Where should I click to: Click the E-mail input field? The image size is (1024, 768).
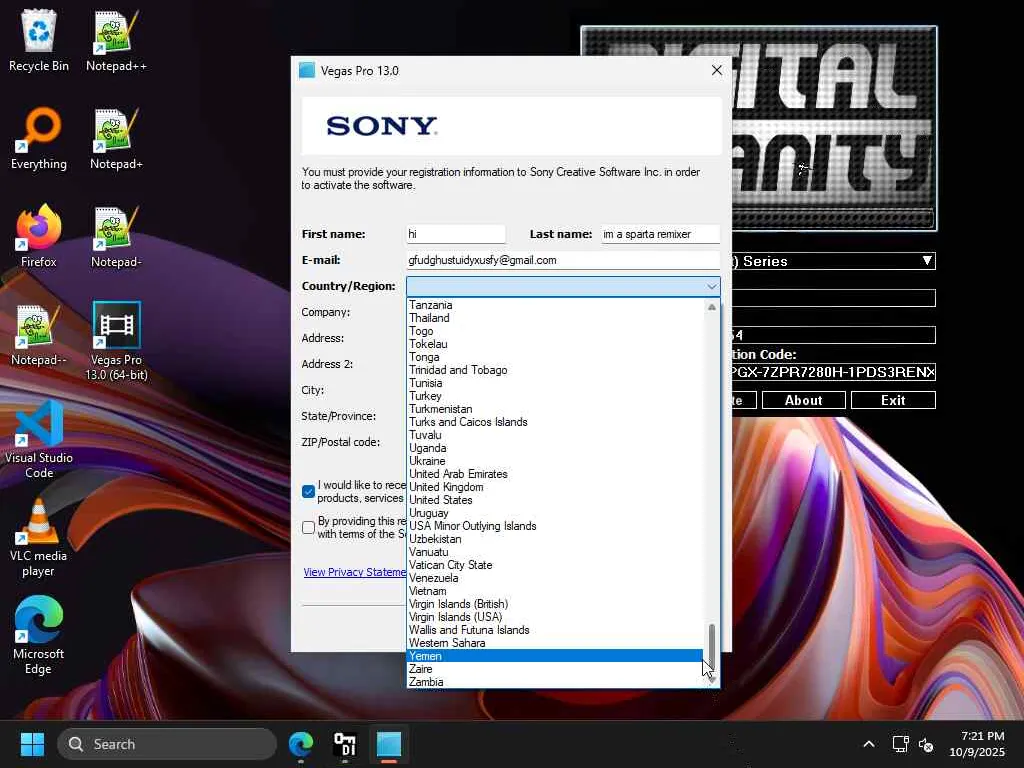pos(562,260)
